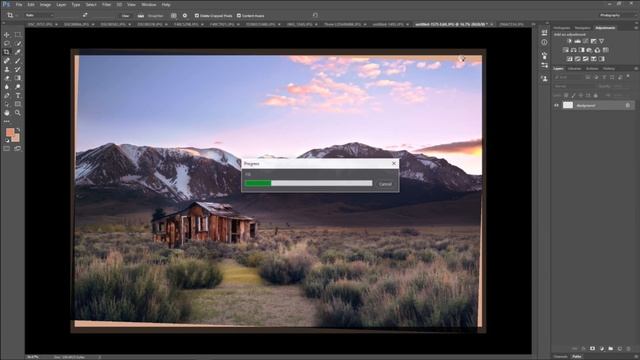This screenshot has width=640, height=360.
Task: Hide the Background layer with eye icon
Action: click(x=556, y=105)
